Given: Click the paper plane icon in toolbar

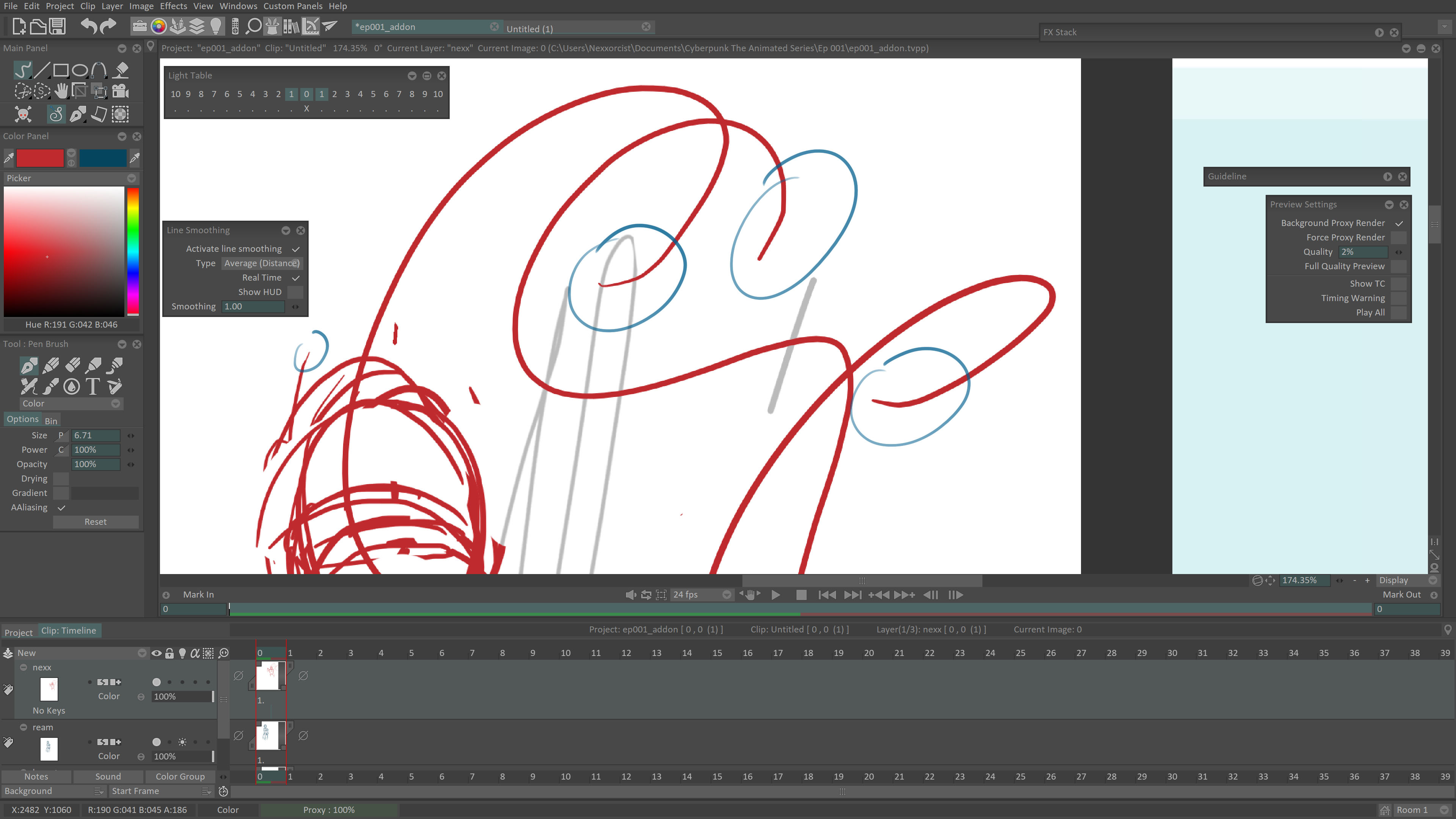Looking at the screenshot, I should pyautogui.click(x=330, y=26).
